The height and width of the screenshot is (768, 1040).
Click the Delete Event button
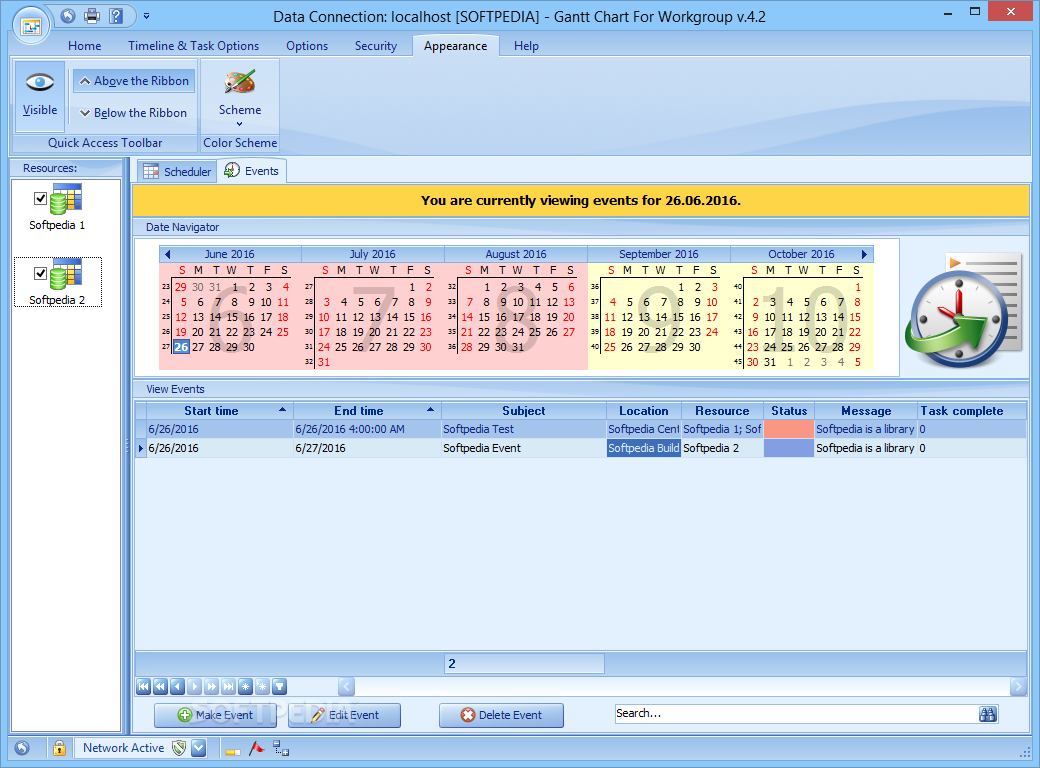[x=501, y=715]
